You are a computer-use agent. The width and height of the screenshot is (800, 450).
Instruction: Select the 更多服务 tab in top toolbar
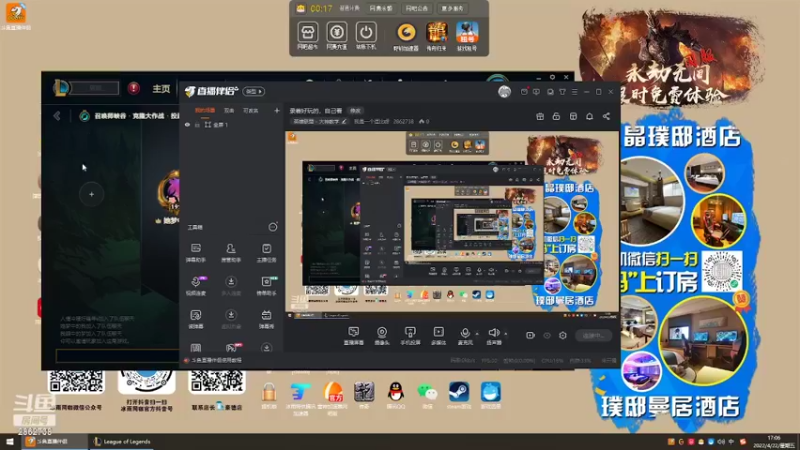point(452,8)
